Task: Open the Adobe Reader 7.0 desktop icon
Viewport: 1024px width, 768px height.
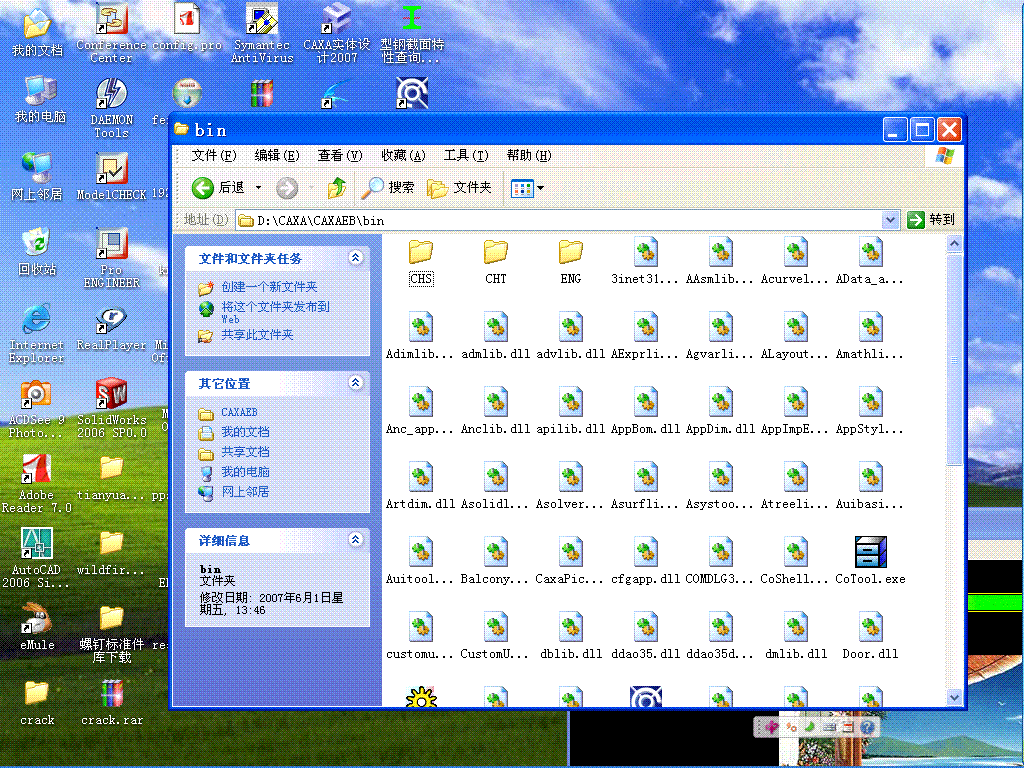Action: (37, 483)
